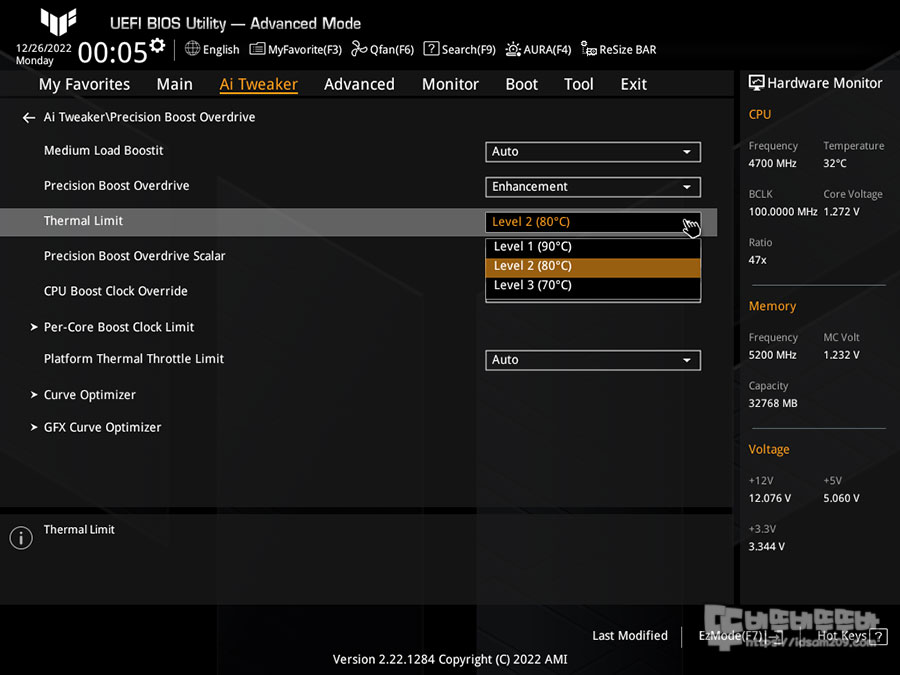Toggle ReSize BAR option
Viewport: 900px width, 675px height.
618,49
